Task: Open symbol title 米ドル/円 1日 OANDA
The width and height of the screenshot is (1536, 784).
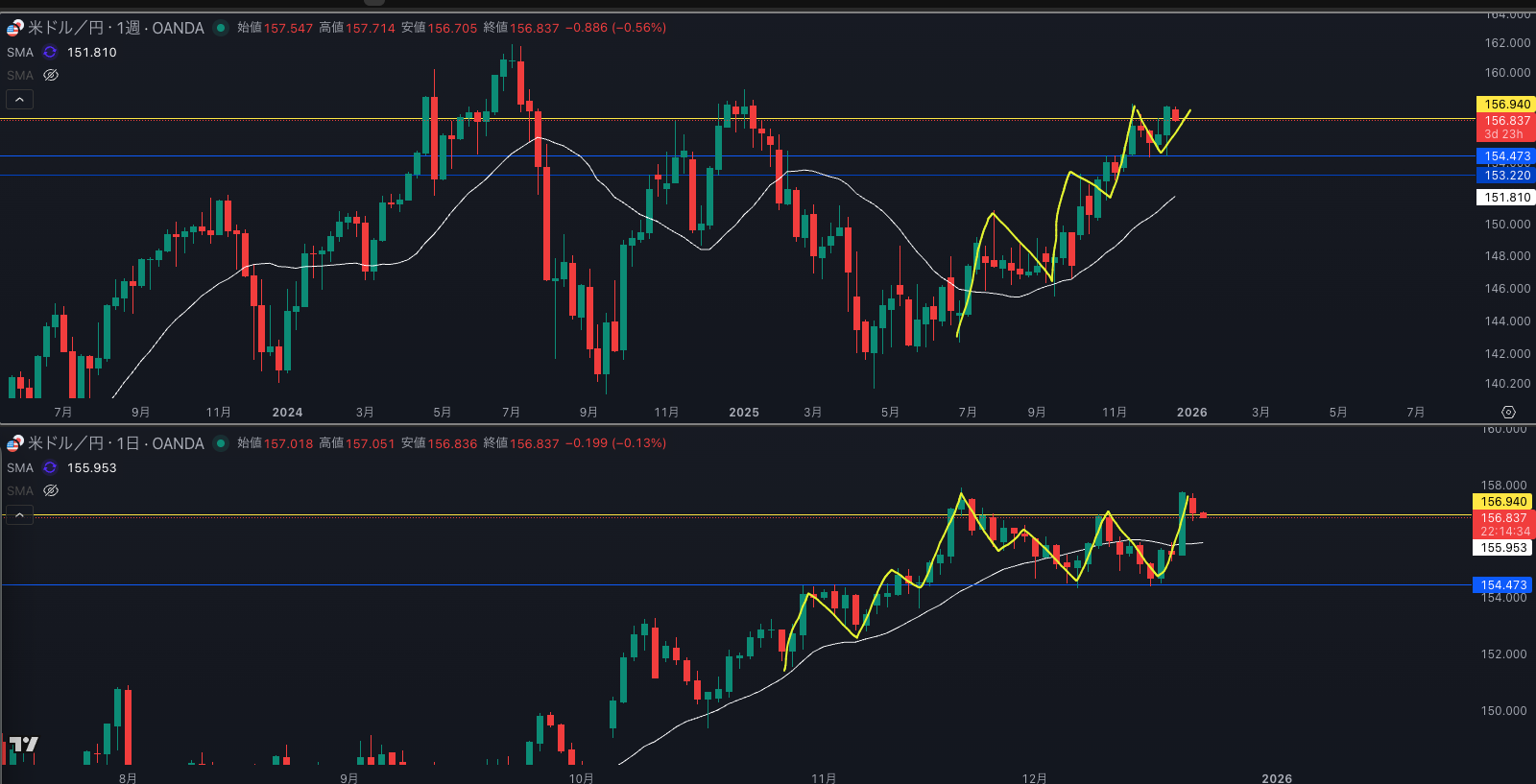Action: pos(115,443)
